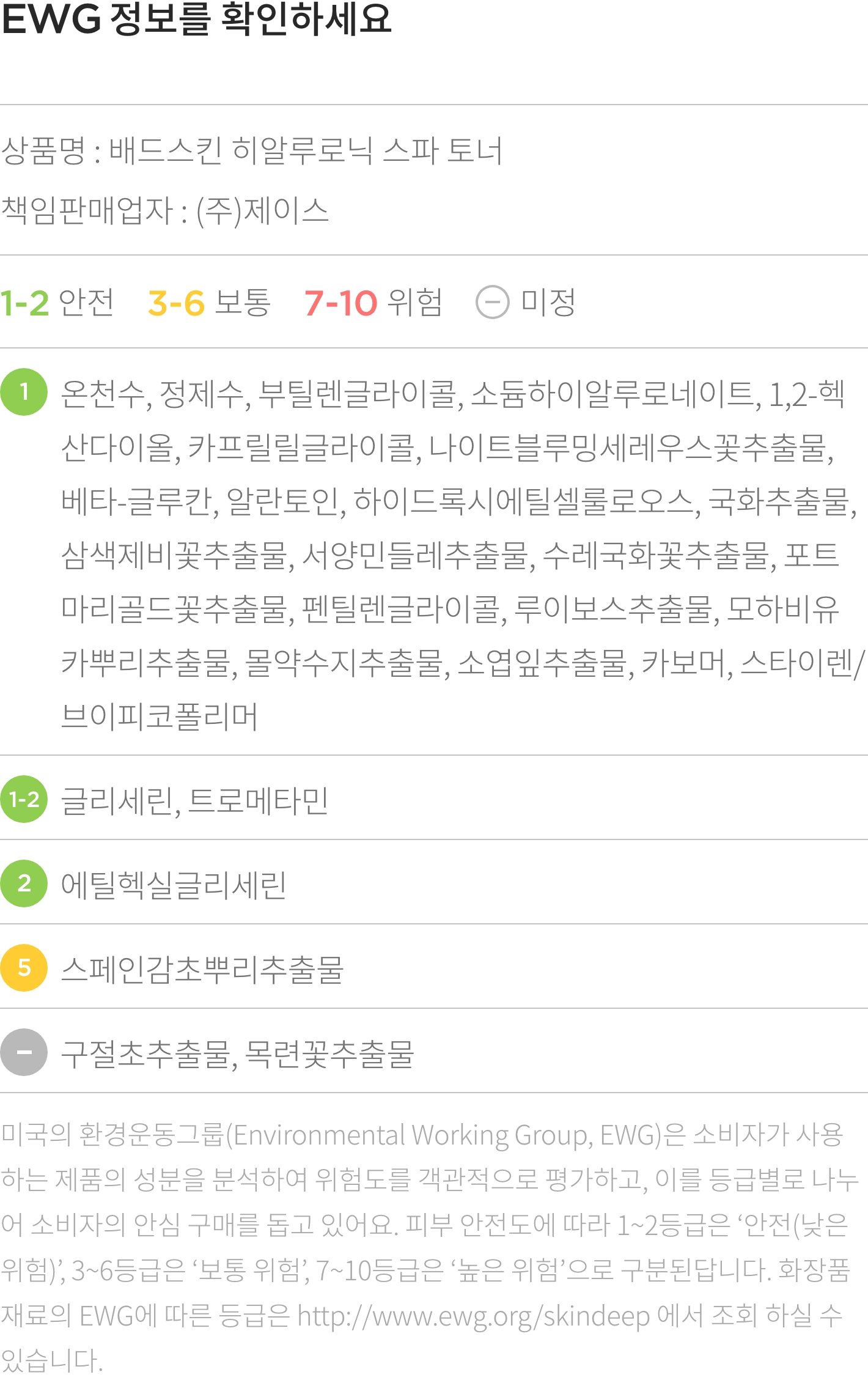Click the Environmental Working Group description paragraph

(x=430, y=1247)
